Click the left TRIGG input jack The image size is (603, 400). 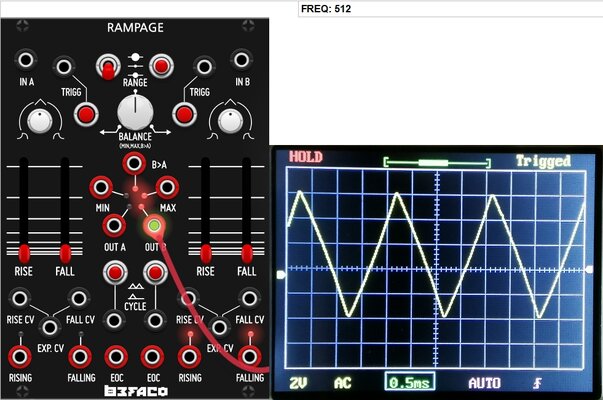(63, 67)
